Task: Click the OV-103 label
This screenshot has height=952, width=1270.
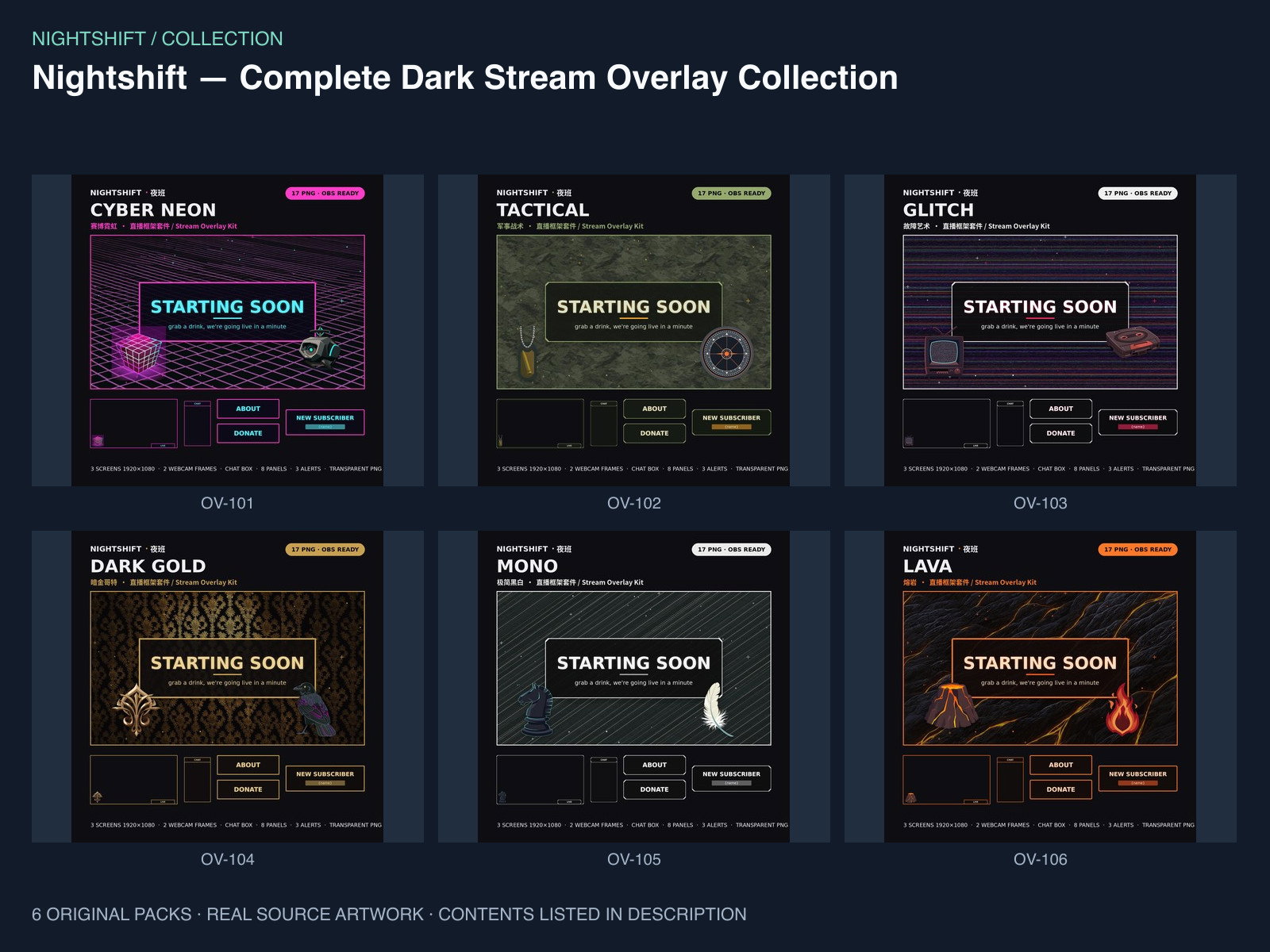Action: (x=1040, y=503)
